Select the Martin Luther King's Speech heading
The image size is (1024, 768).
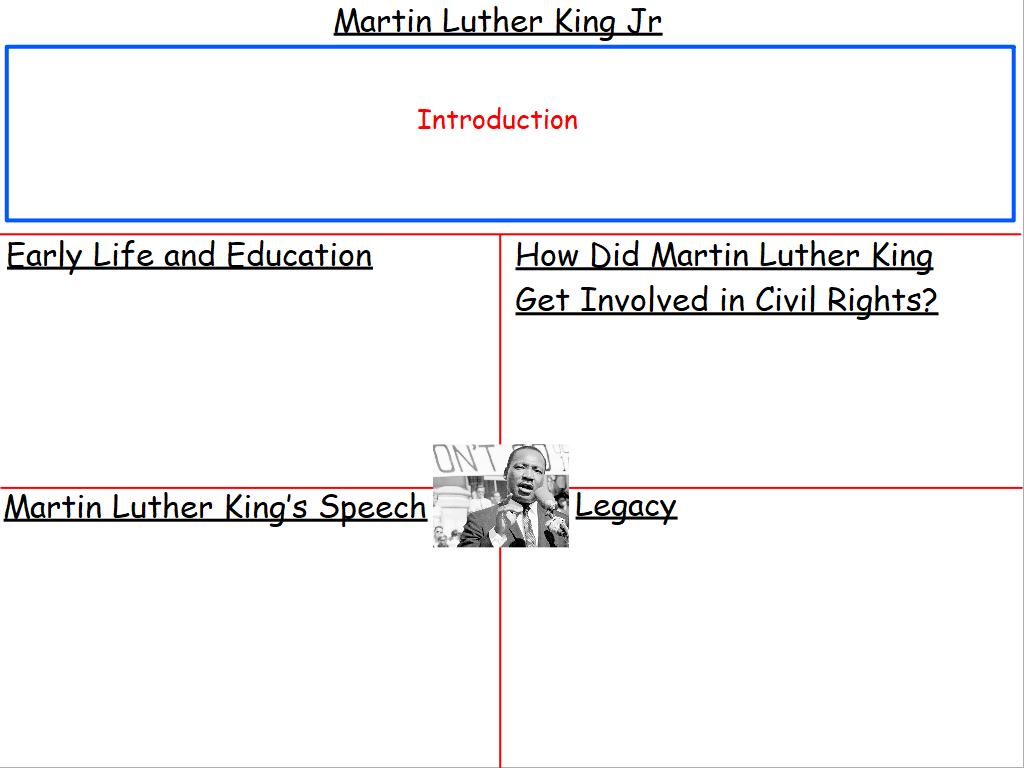[215, 508]
